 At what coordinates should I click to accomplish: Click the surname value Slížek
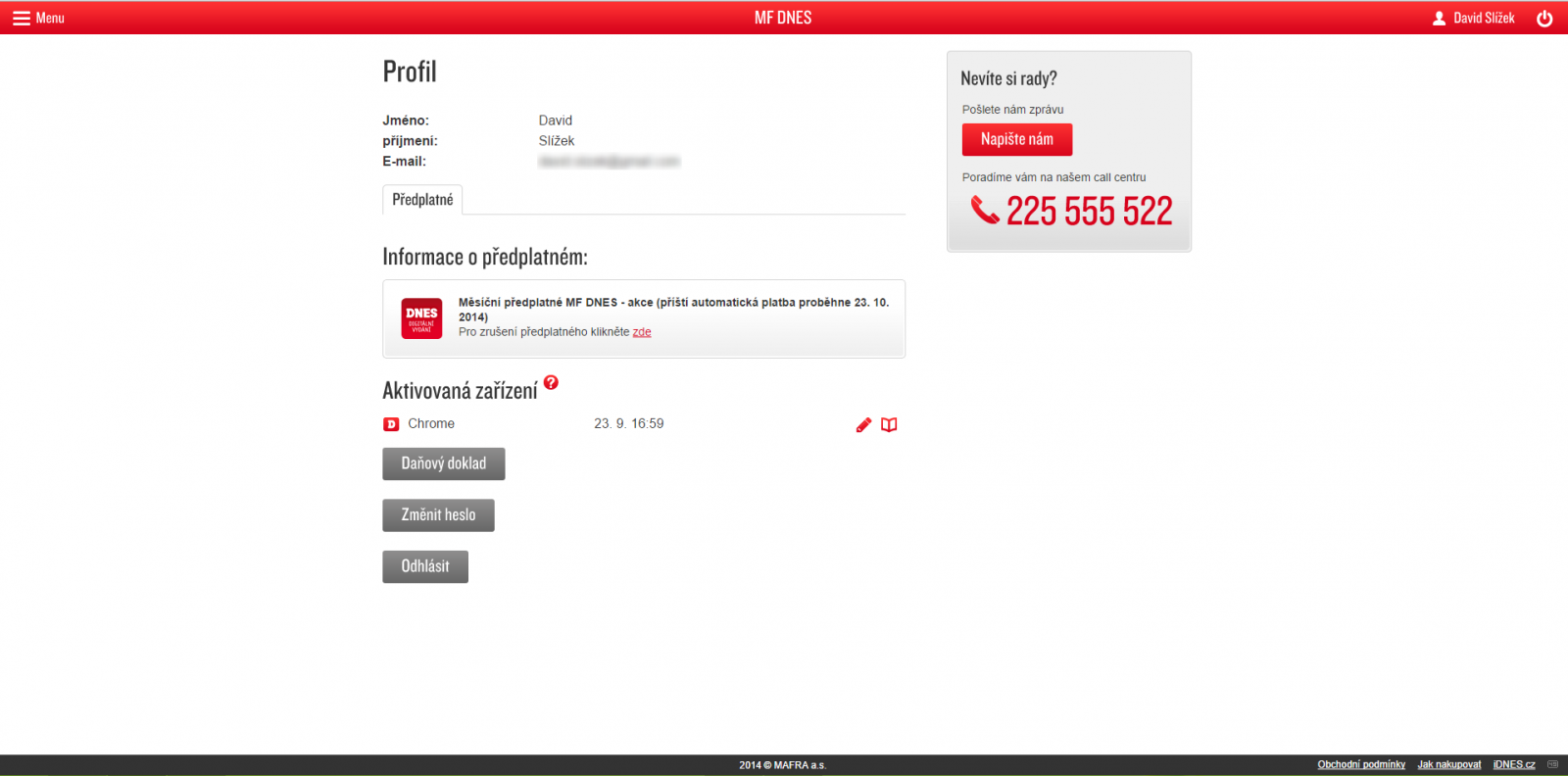[x=557, y=141]
